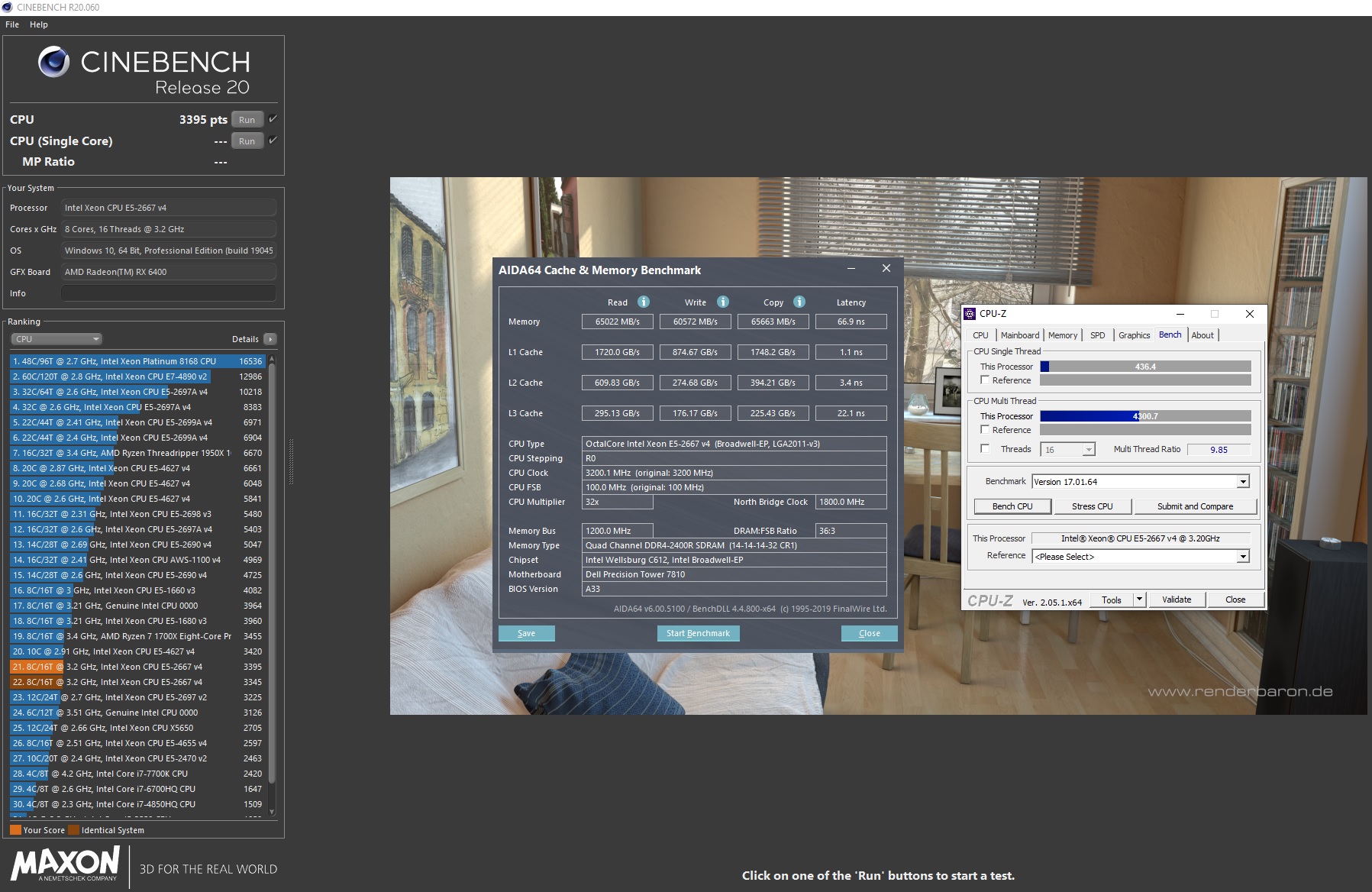Click the Validate button in CPU-Z
Screen dimensions: 1372x892
point(1177,600)
